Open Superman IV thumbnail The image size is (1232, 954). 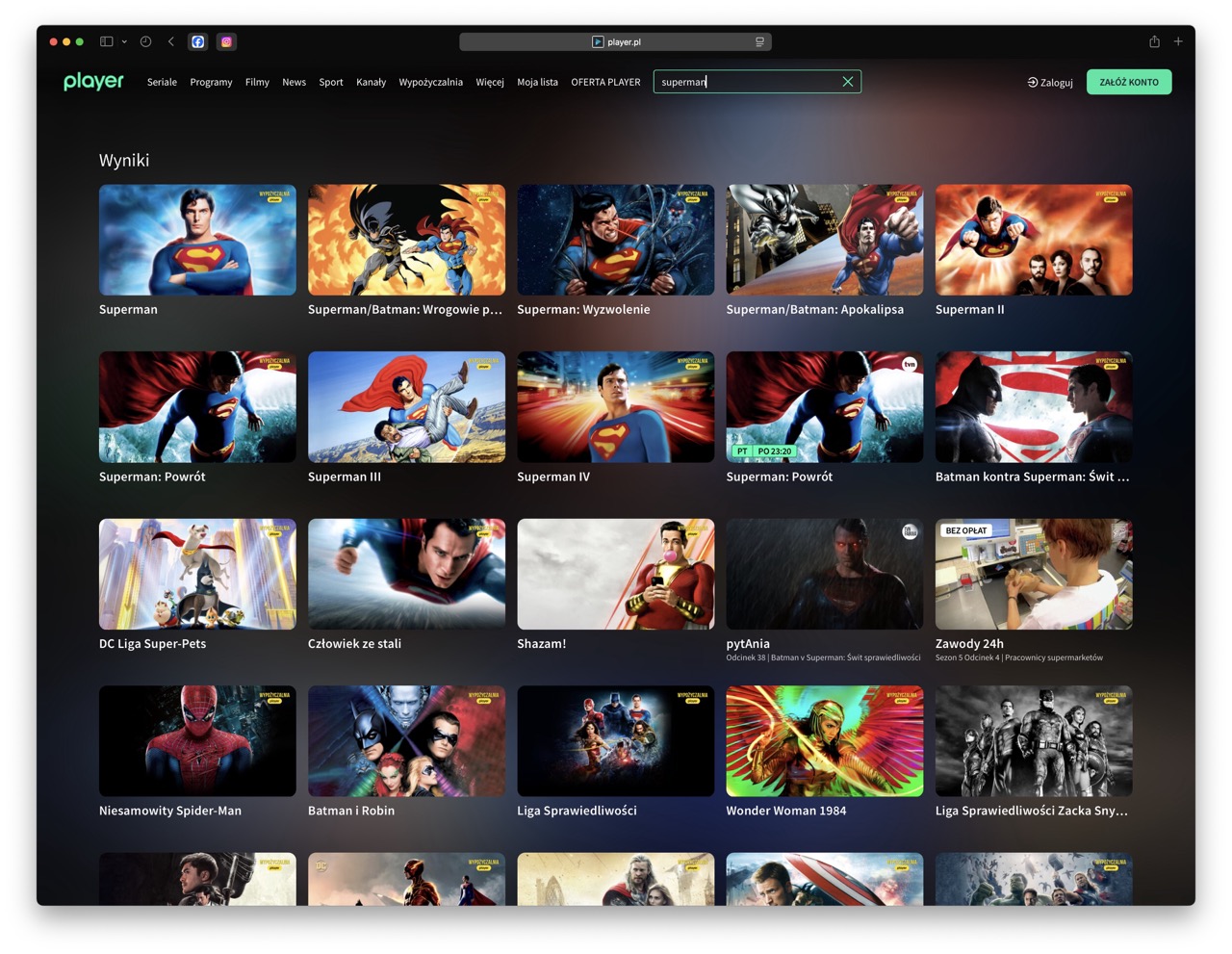(616, 407)
